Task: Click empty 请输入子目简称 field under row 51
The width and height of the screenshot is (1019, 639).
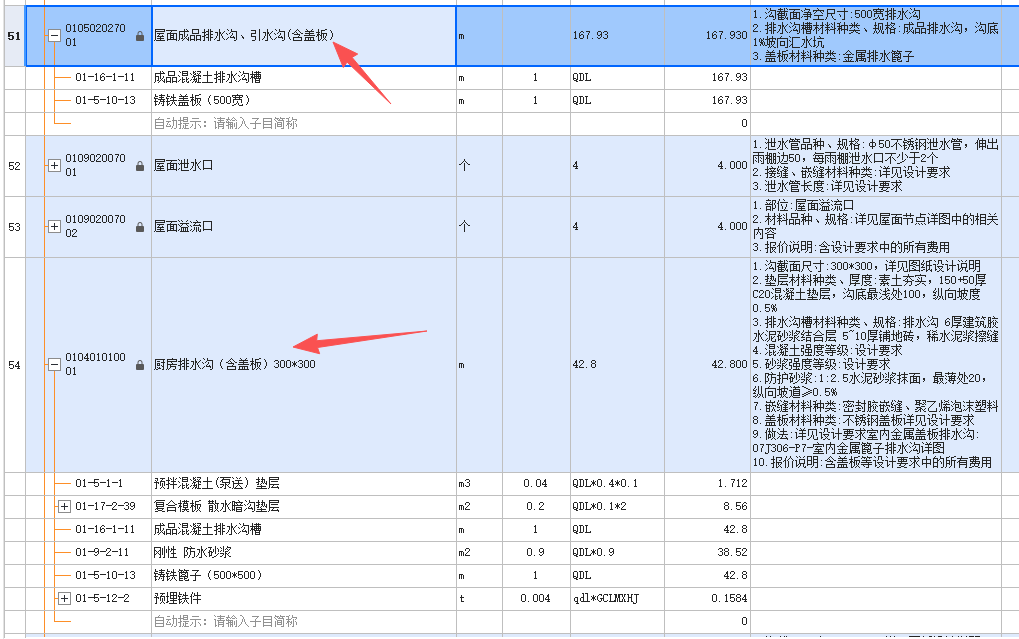Action: [x=304, y=124]
